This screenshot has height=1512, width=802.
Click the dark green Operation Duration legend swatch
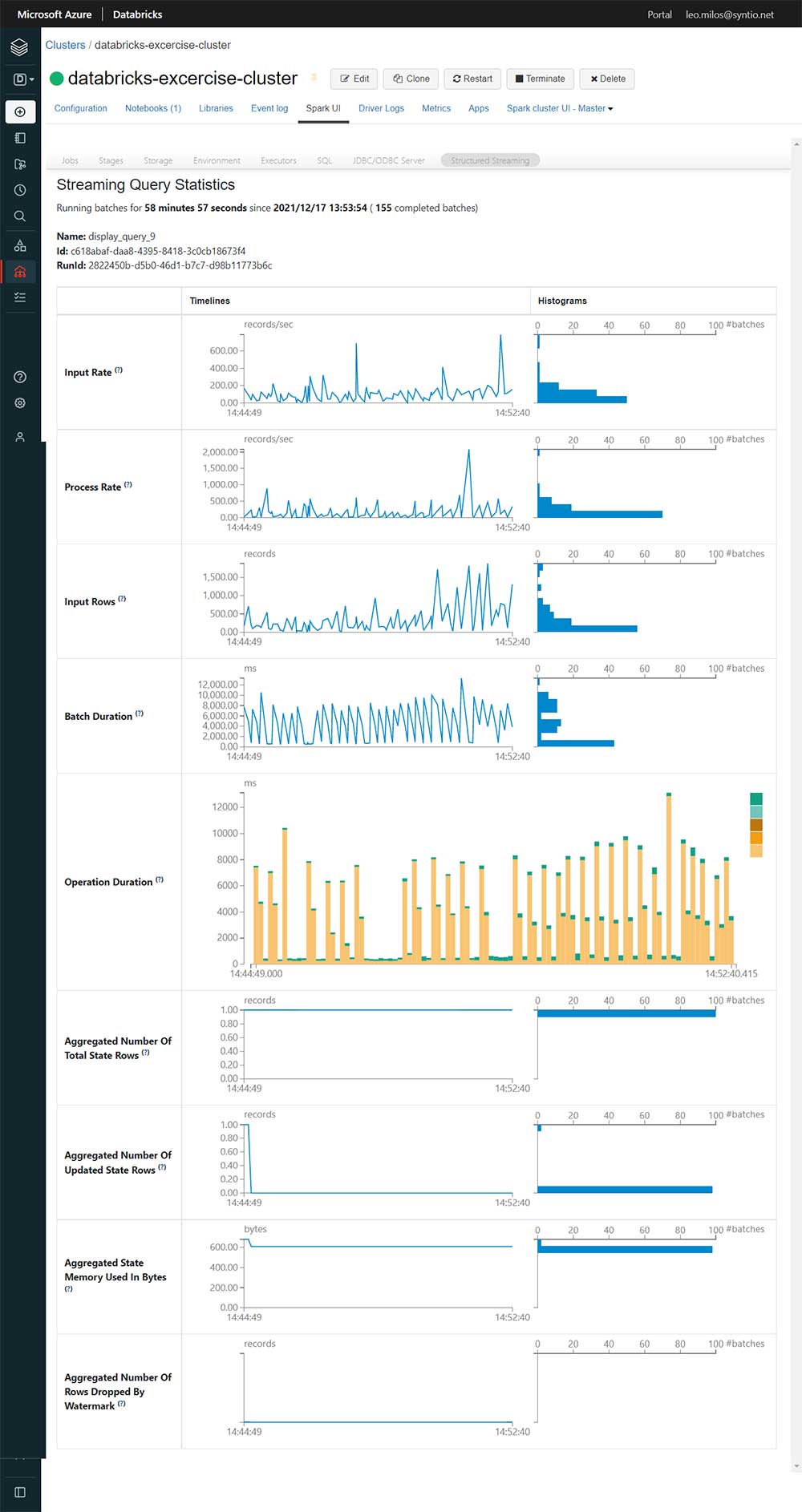[755, 798]
